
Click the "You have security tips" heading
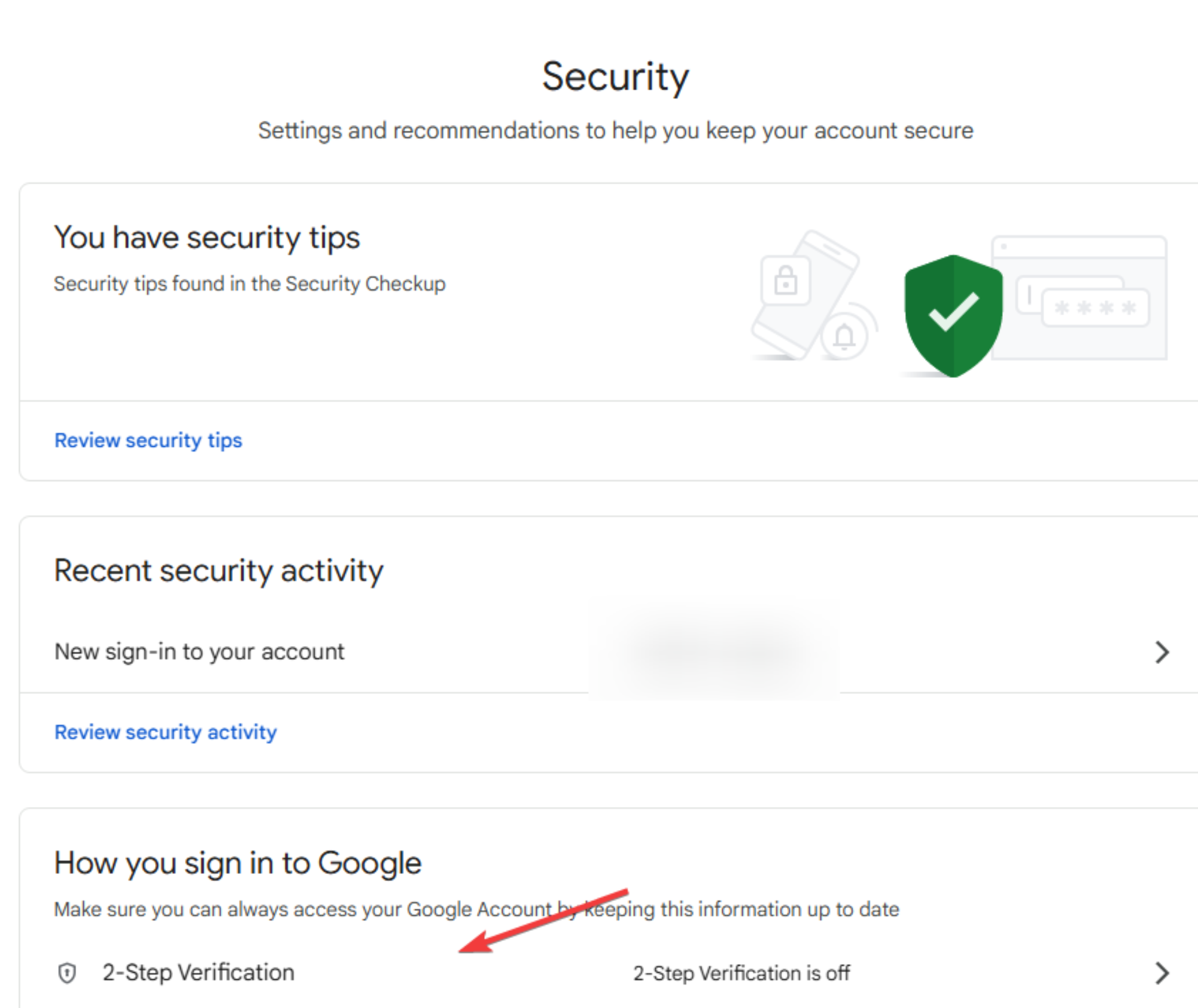(206, 237)
